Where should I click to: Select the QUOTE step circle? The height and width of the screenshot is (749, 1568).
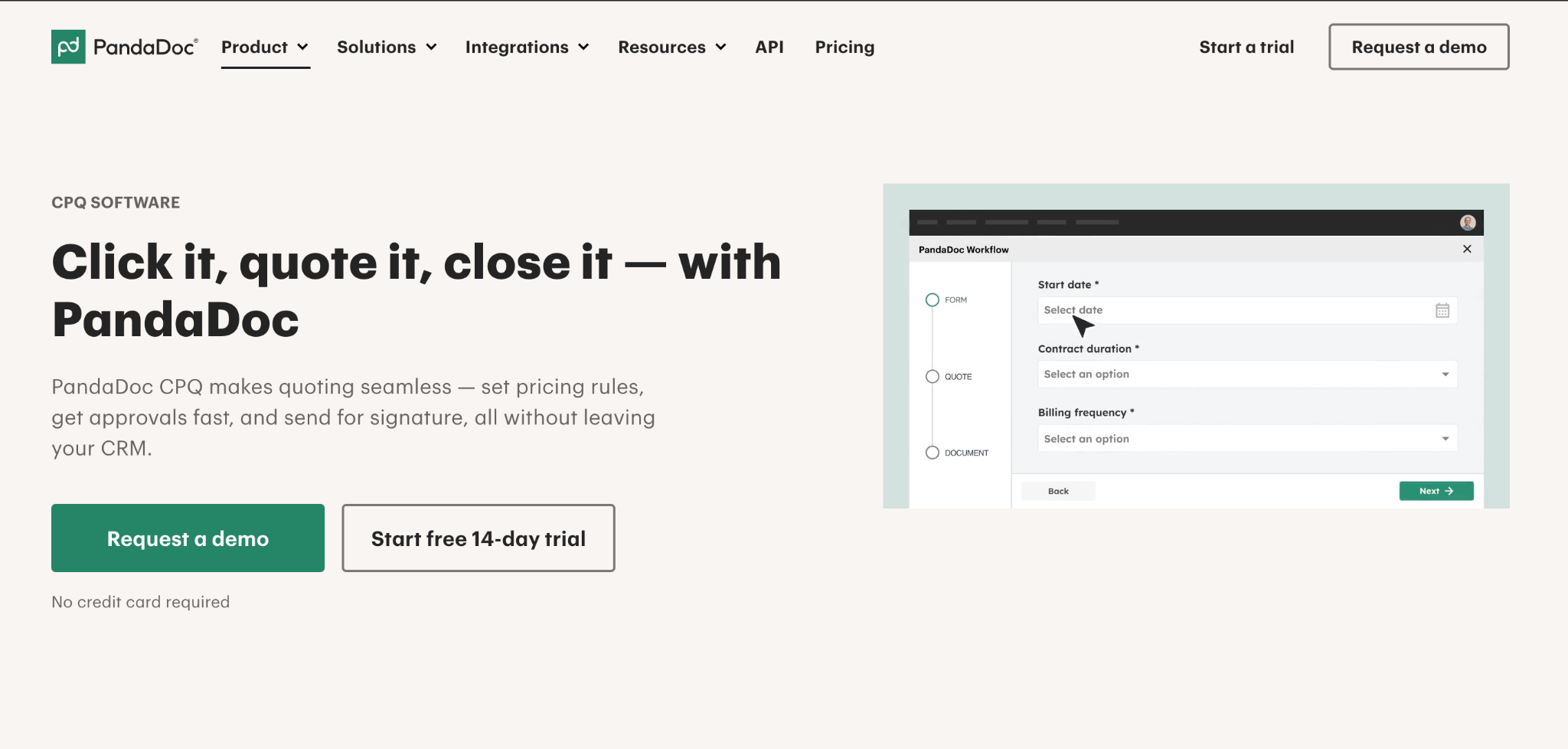click(x=932, y=376)
